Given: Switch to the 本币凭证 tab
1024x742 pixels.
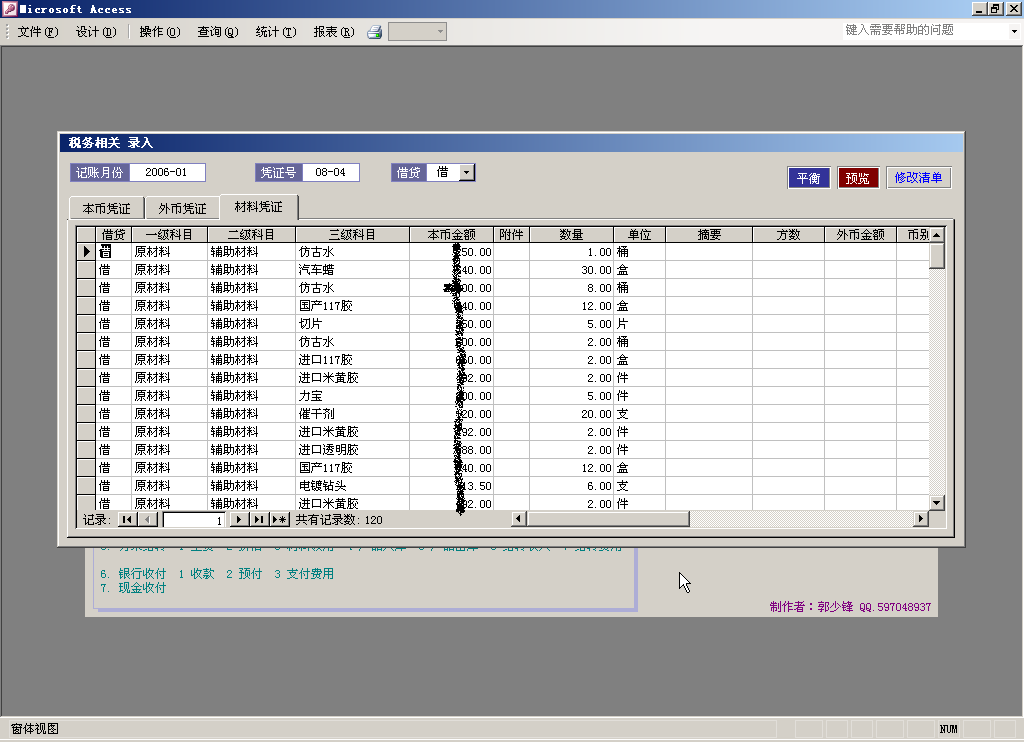Looking at the screenshot, I should pos(106,209).
